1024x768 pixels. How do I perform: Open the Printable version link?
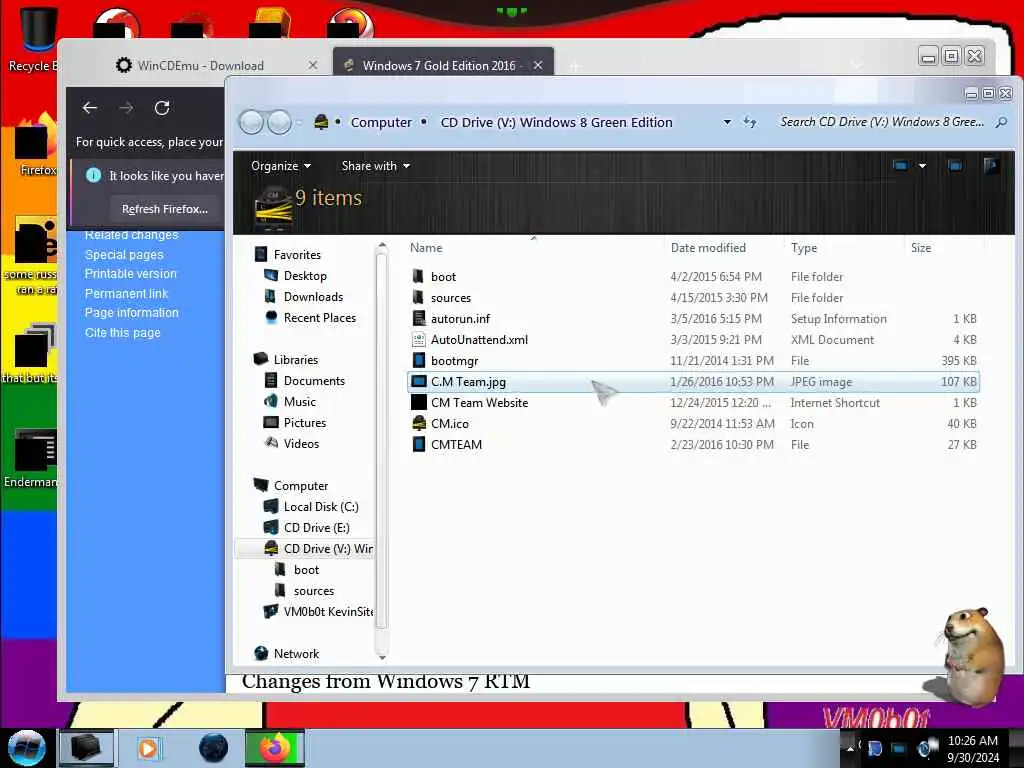[x=131, y=274]
